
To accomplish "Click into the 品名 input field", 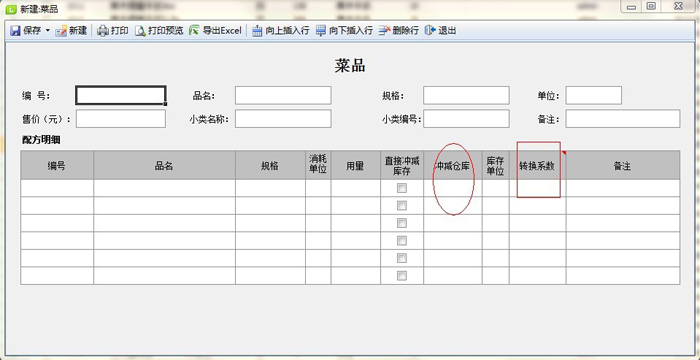I will 283,95.
